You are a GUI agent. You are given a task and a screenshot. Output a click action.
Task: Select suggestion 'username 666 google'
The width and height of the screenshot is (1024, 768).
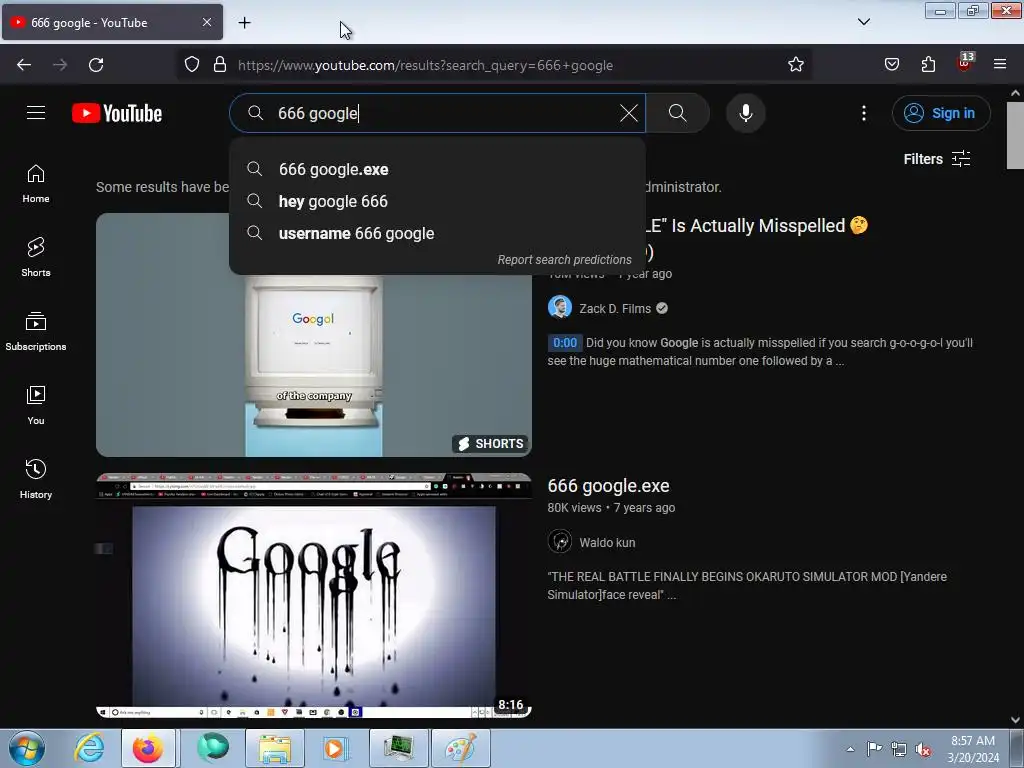coord(437,233)
